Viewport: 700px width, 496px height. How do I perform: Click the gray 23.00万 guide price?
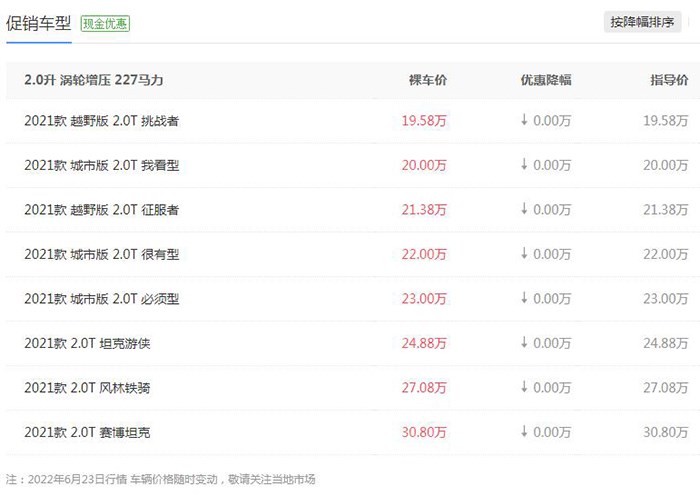pyautogui.click(x=666, y=299)
